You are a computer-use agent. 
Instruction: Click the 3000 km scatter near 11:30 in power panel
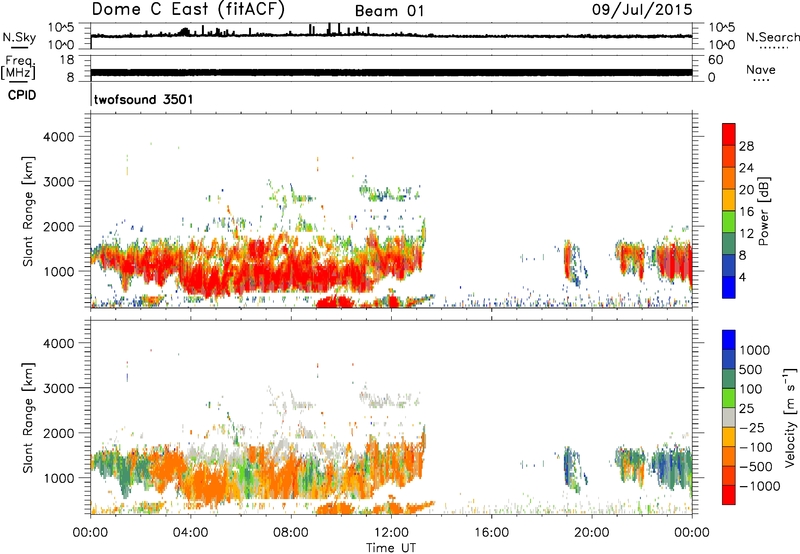(x=389, y=193)
